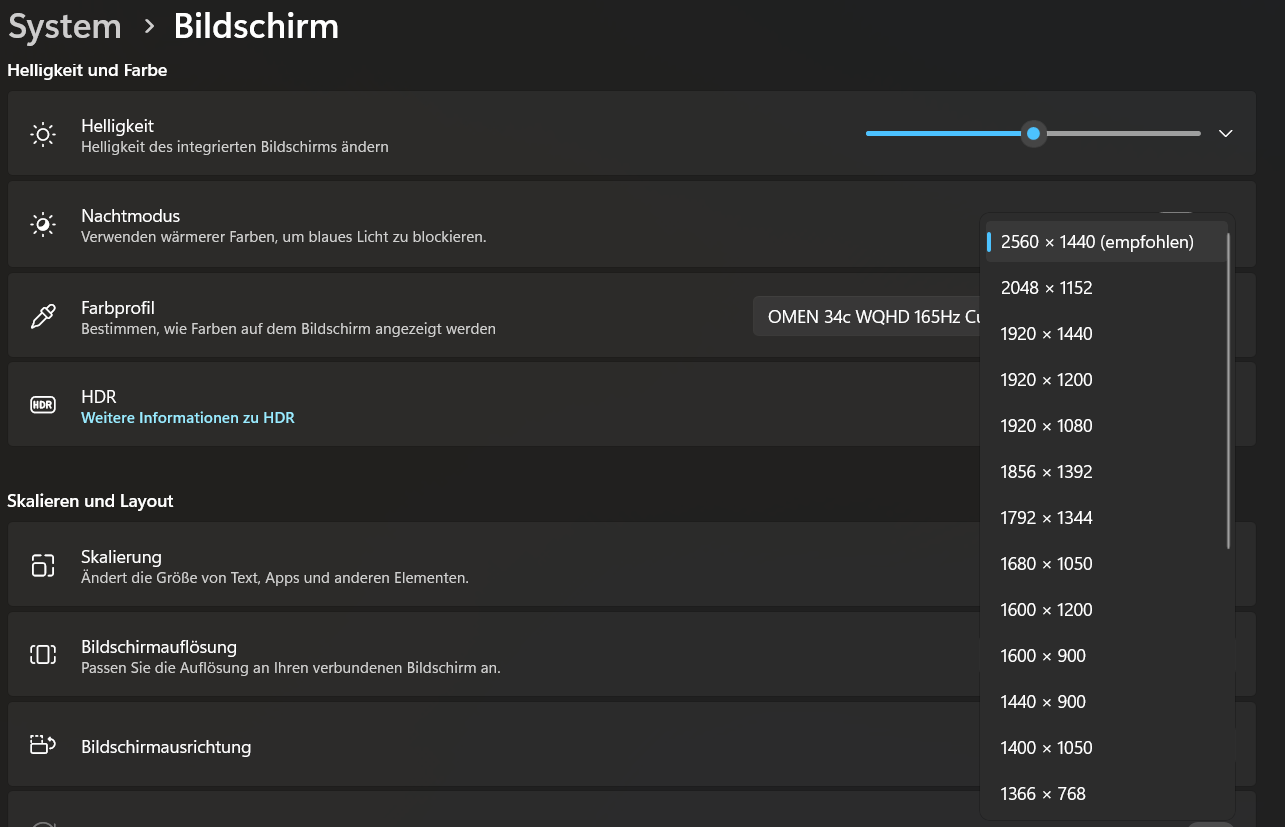Pick the 1920 × 1200 resolution
Viewport: 1285px width, 827px height.
tap(1046, 380)
